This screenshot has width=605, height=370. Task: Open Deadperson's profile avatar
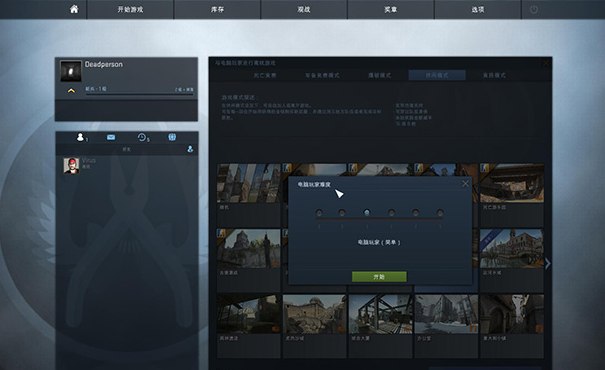tap(71, 71)
